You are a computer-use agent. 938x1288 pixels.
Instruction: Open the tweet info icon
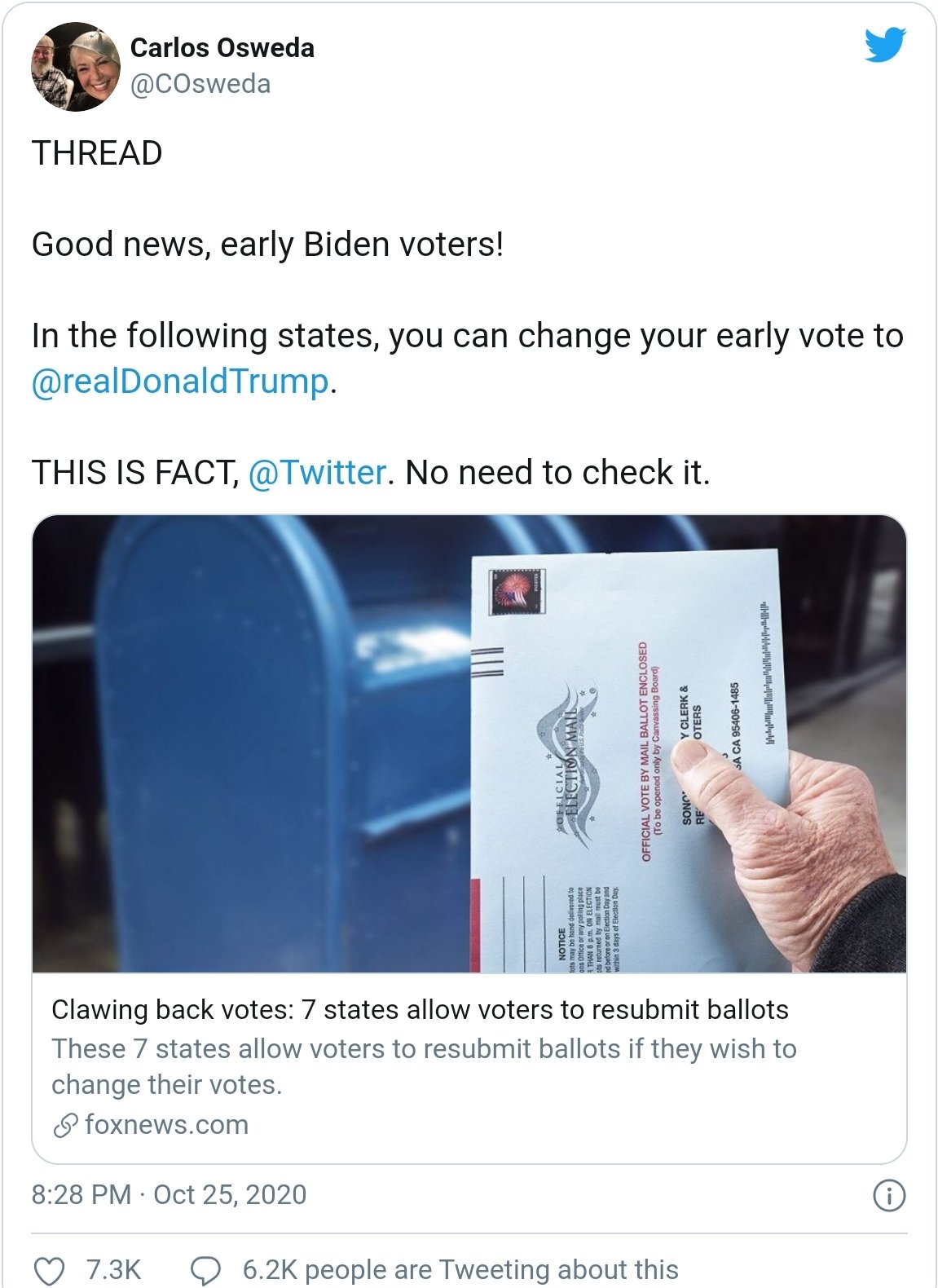888,1196
